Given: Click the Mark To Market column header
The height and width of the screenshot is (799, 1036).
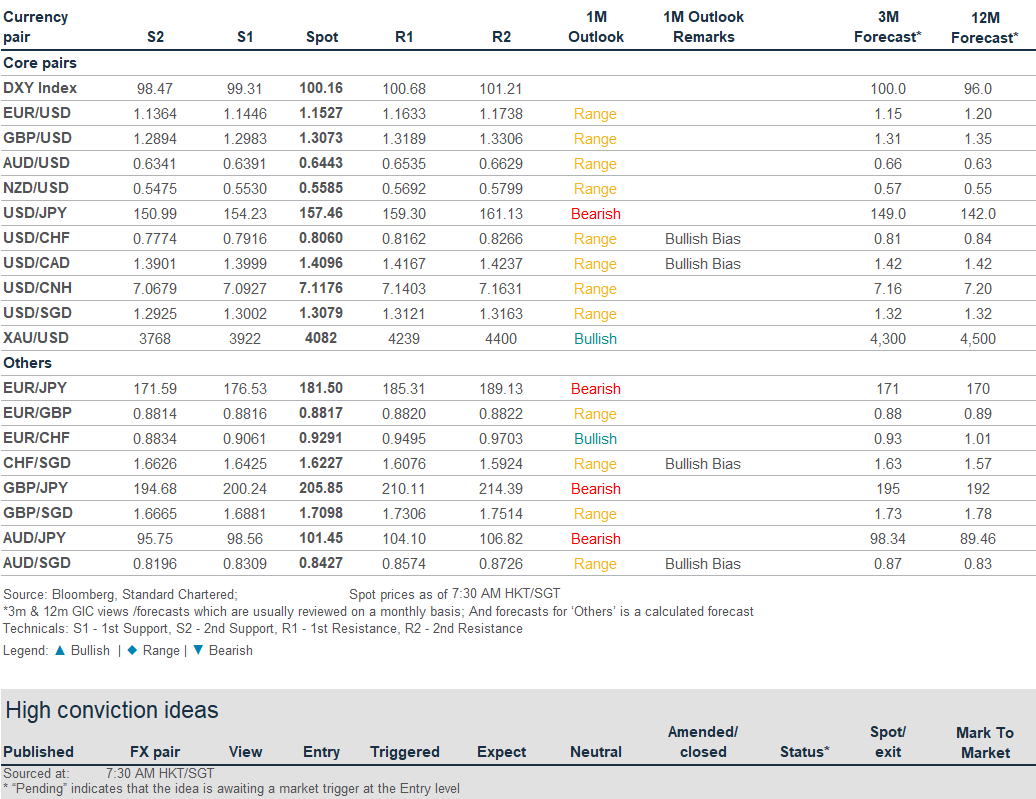Looking at the screenshot, I should [984, 742].
